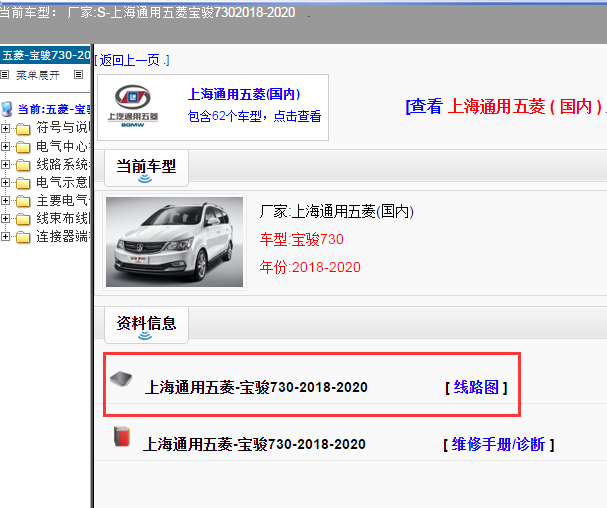
Task: Click the list icon right of 菜单展开
Action: tap(79, 74)
